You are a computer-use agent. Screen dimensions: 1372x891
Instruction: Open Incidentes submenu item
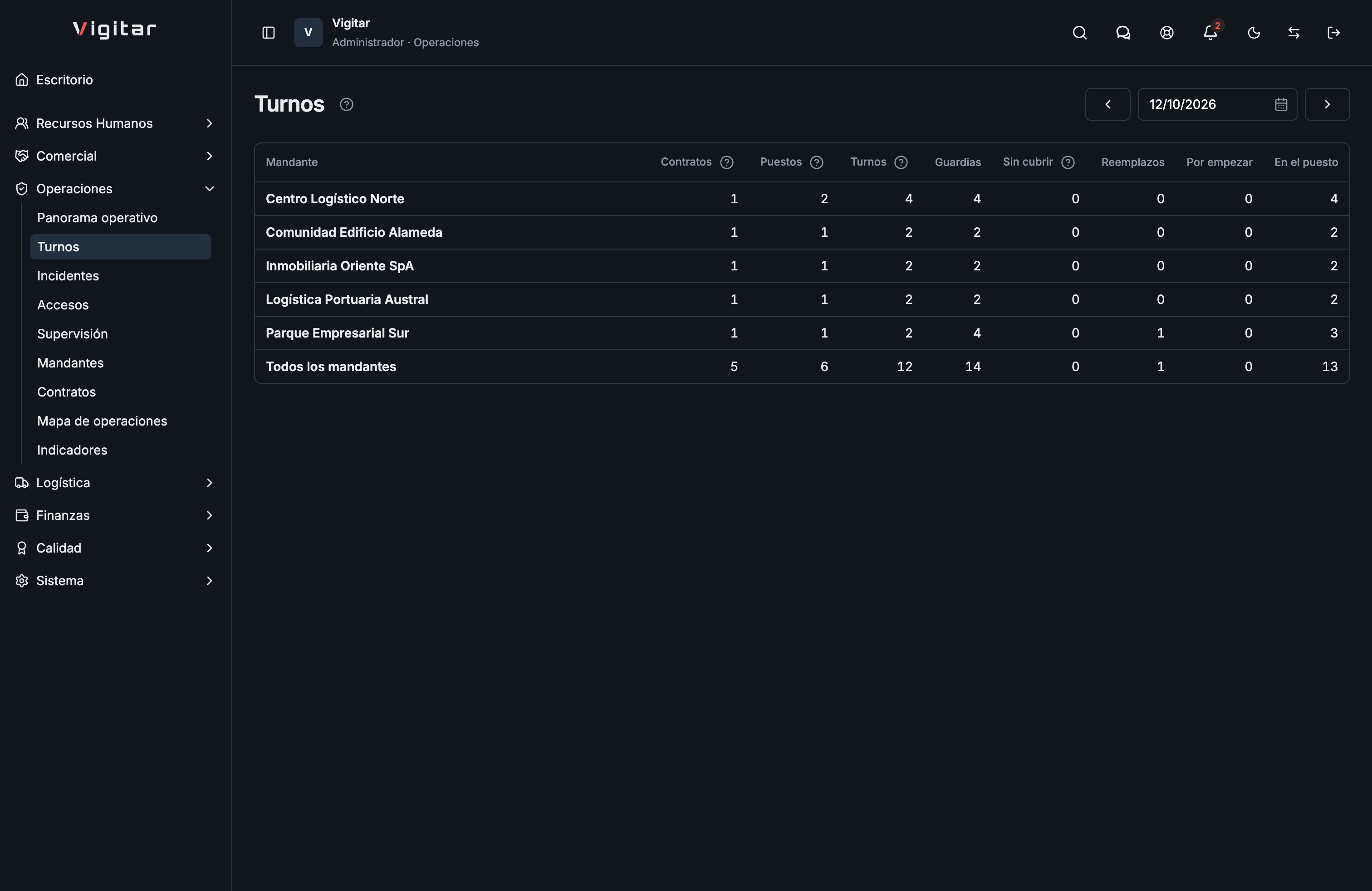click(x=121, y=276)
